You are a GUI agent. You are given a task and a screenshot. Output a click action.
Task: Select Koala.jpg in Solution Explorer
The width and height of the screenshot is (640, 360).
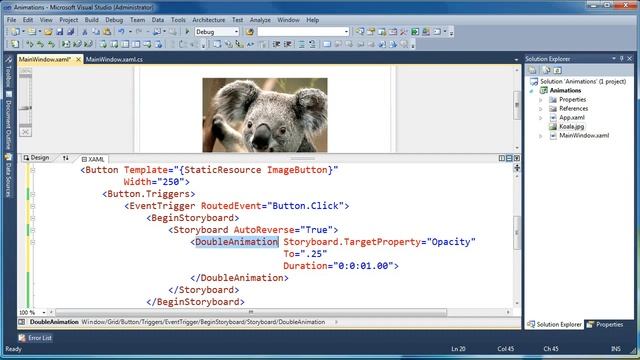[571, 127]
